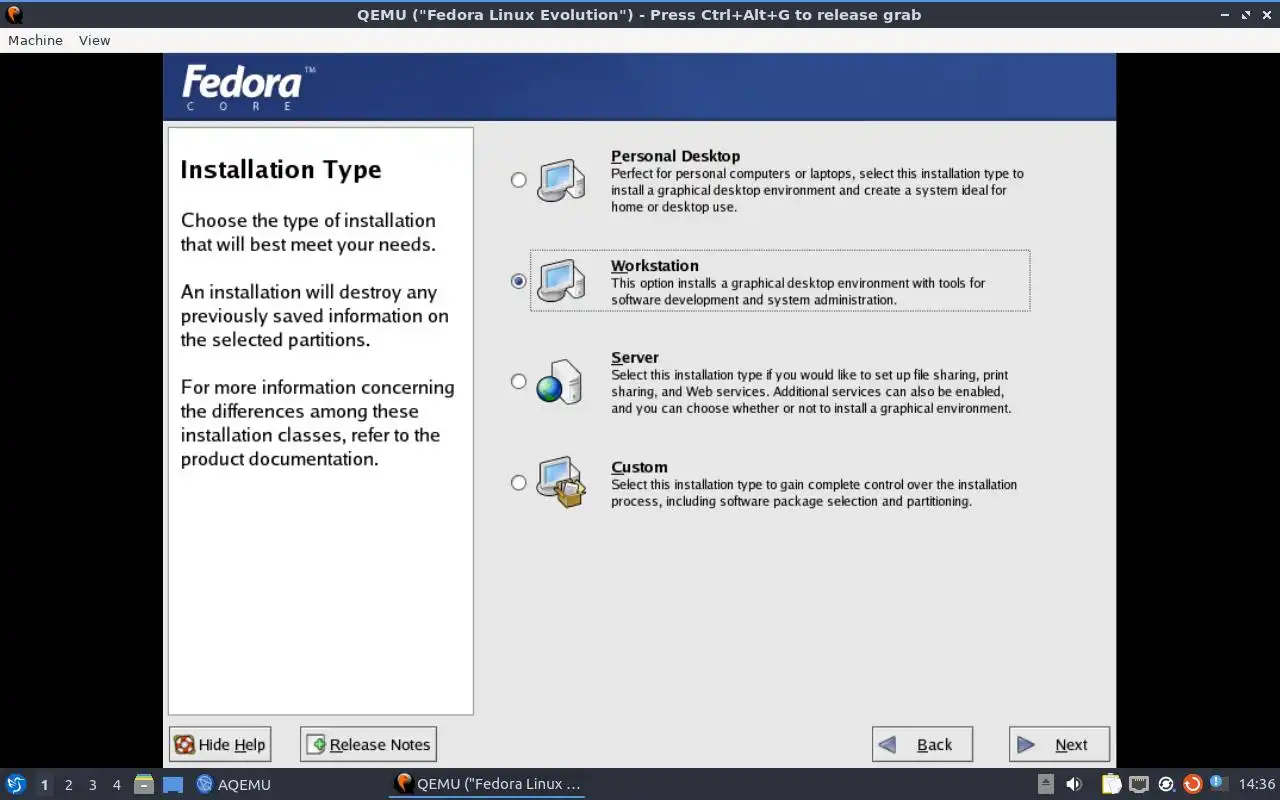Click the show desktop taskbar icon
1280x800 pixels.
173,784
